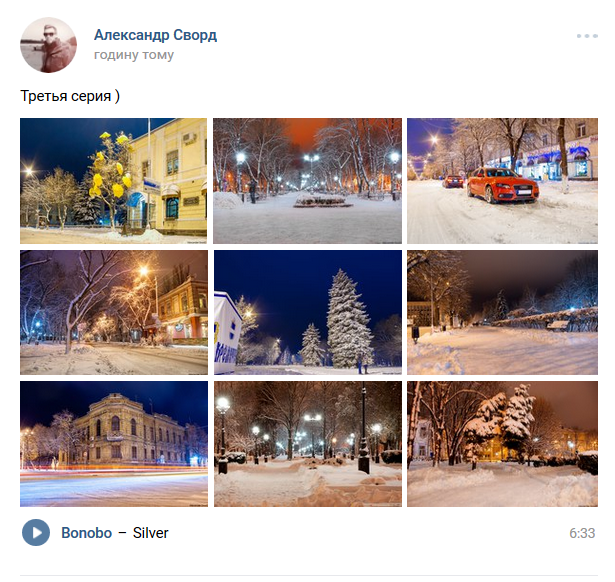Play the Bonobo Silver audio track
The width and height of the screenshot is (615, 582).
coord(36,533)
